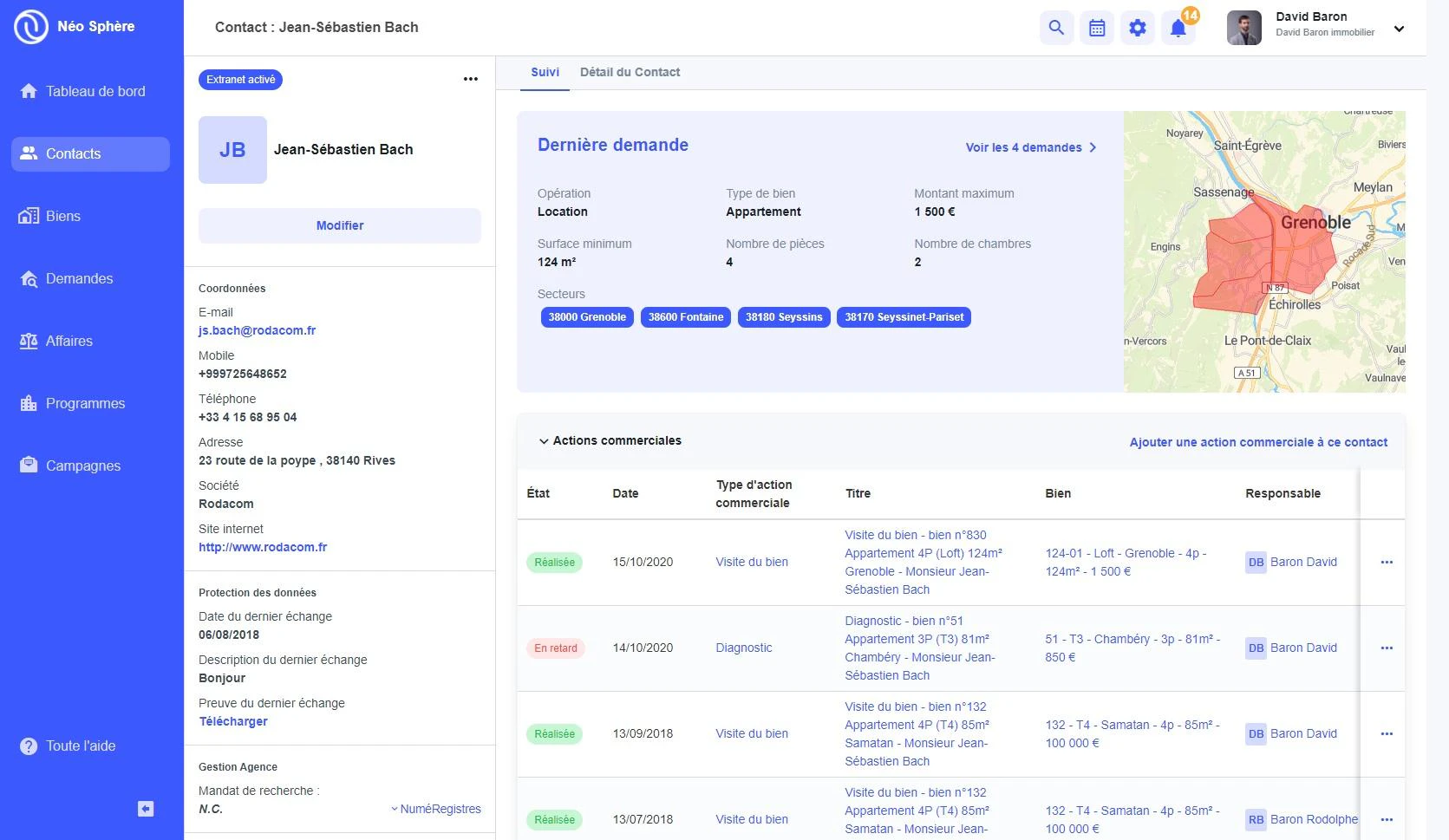Open the search magnifier icon

pyautogui.click(x=1056, y=28)
